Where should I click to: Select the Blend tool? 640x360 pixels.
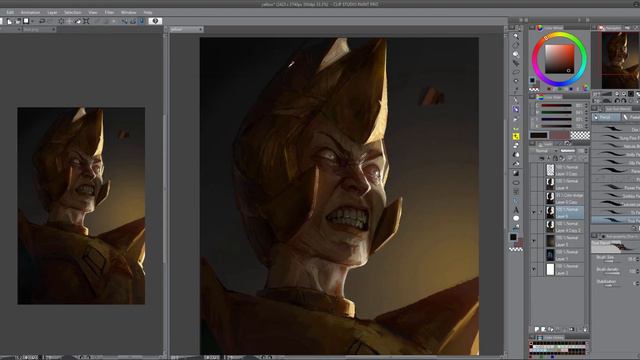pyautogui.click(x=516, y=154)
